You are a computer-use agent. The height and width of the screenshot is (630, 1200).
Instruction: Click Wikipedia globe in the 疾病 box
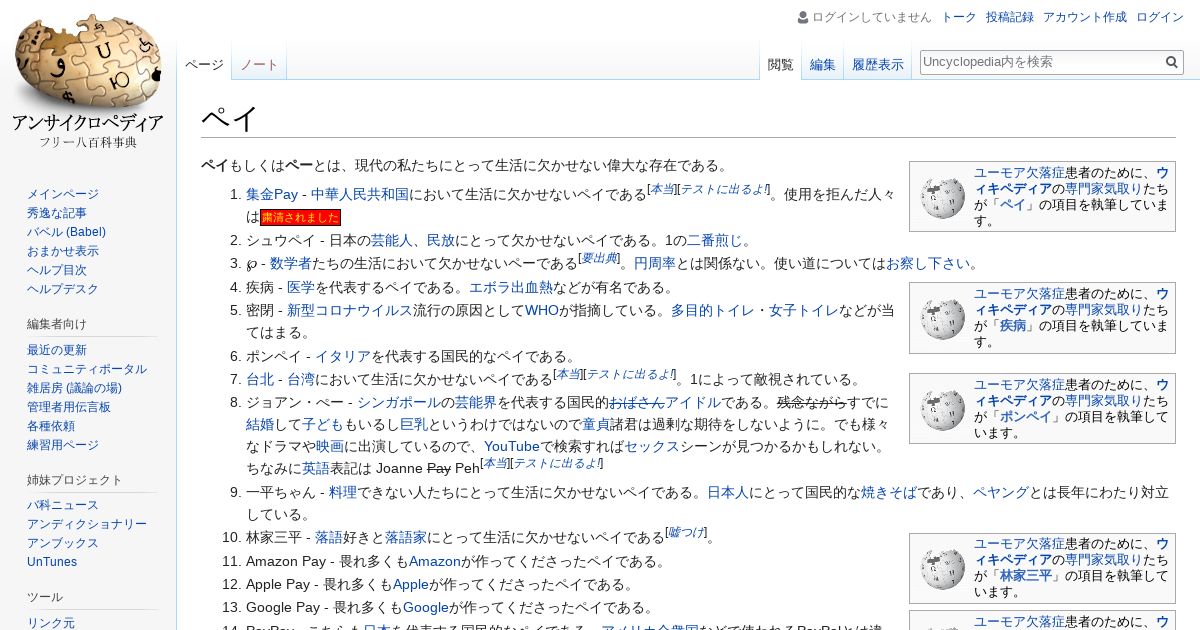(x=943, y=318)
